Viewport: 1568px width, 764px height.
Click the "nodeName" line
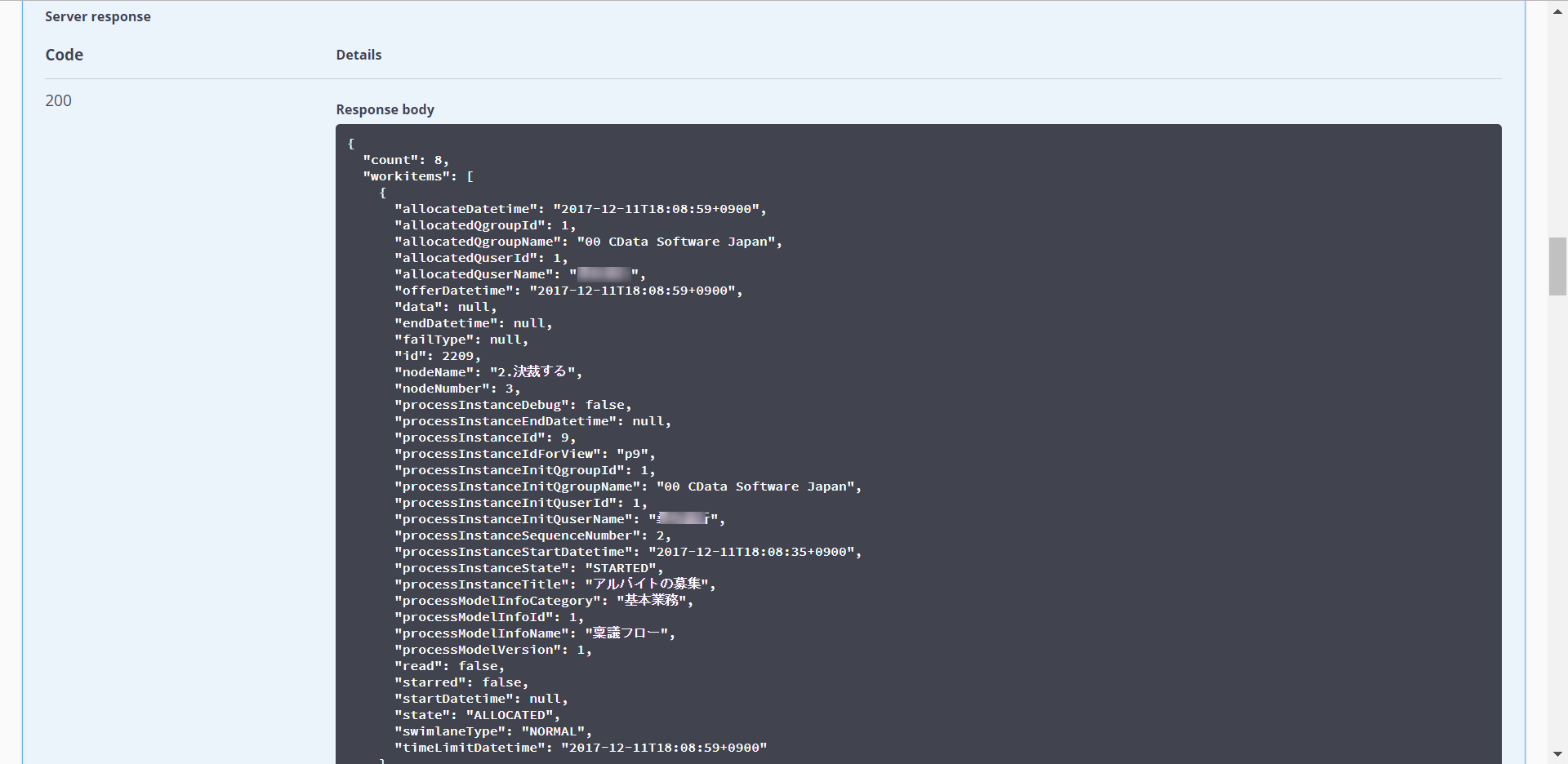488,372
